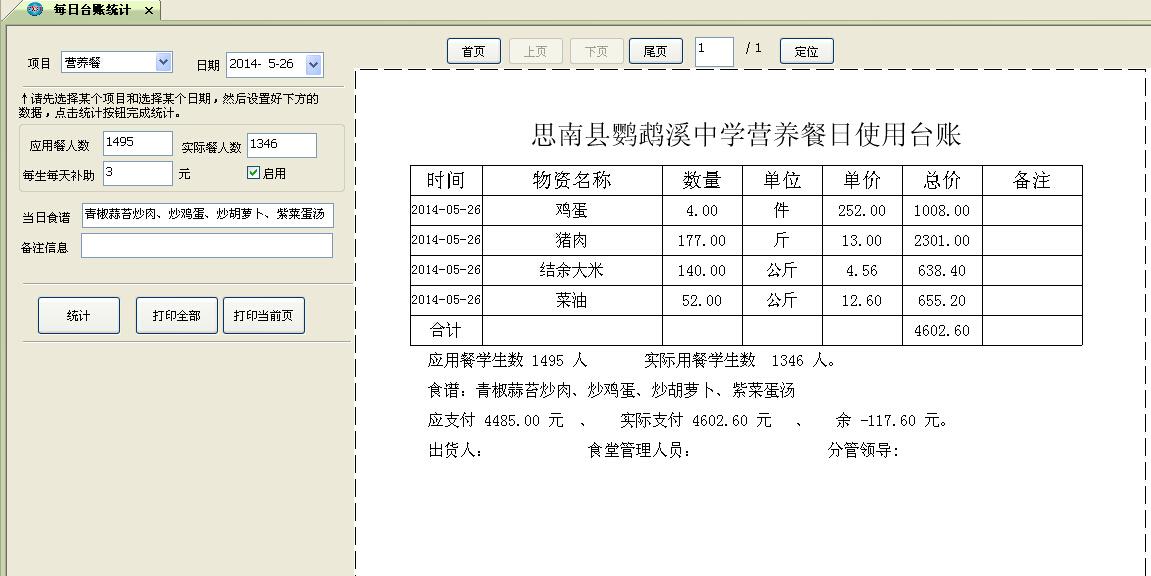Focus the 当日食谱 text field
The image size is (1151, 576).
207,215
